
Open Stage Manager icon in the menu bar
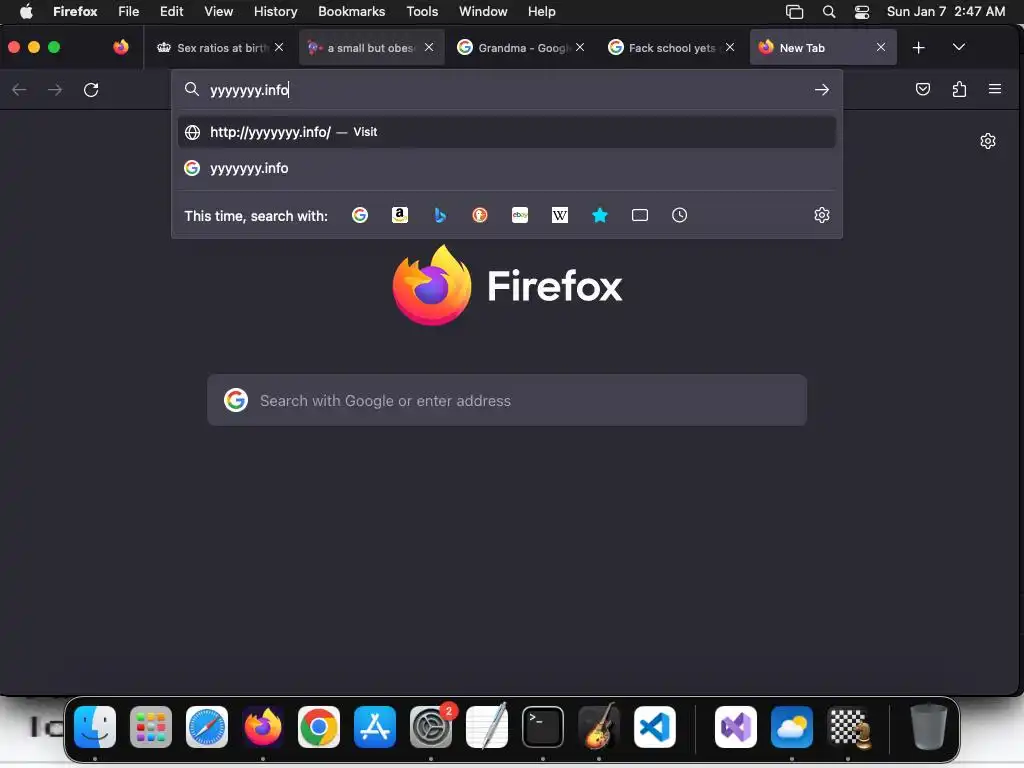pyautogui.click(x=794, y=12)
